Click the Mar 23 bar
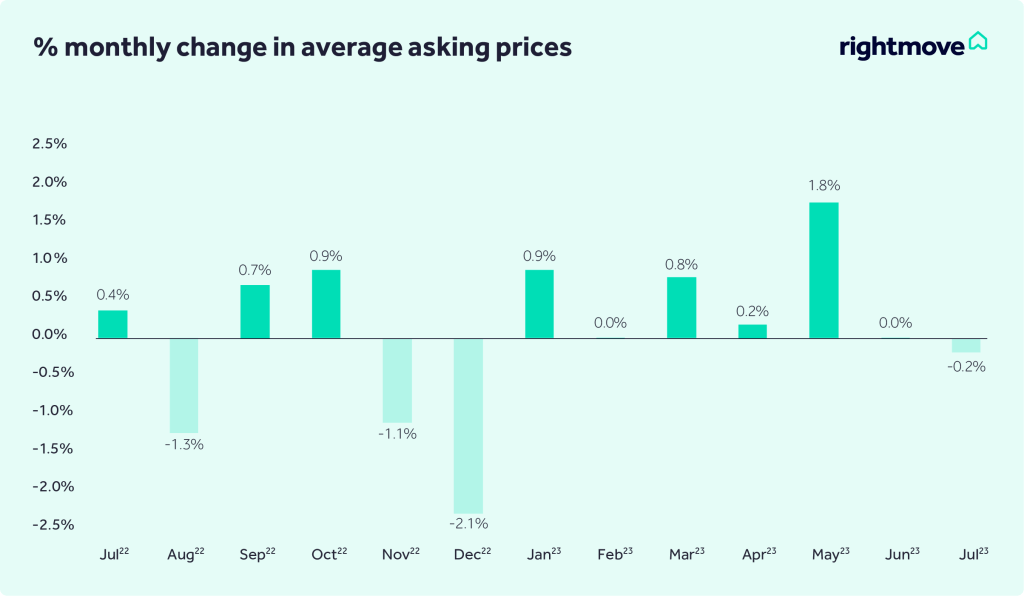 681,307
